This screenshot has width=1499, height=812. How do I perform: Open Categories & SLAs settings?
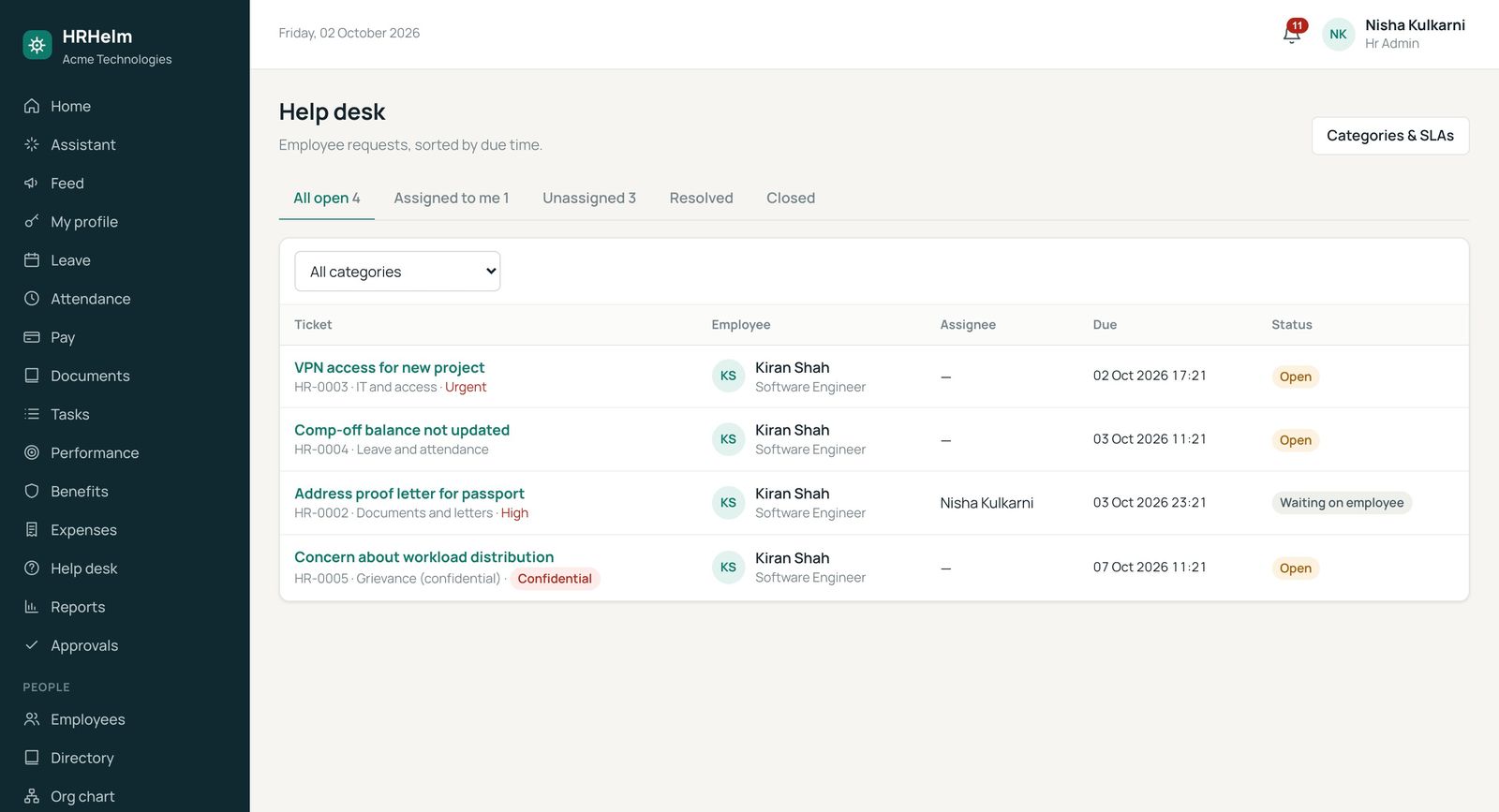pos(1390,136)
